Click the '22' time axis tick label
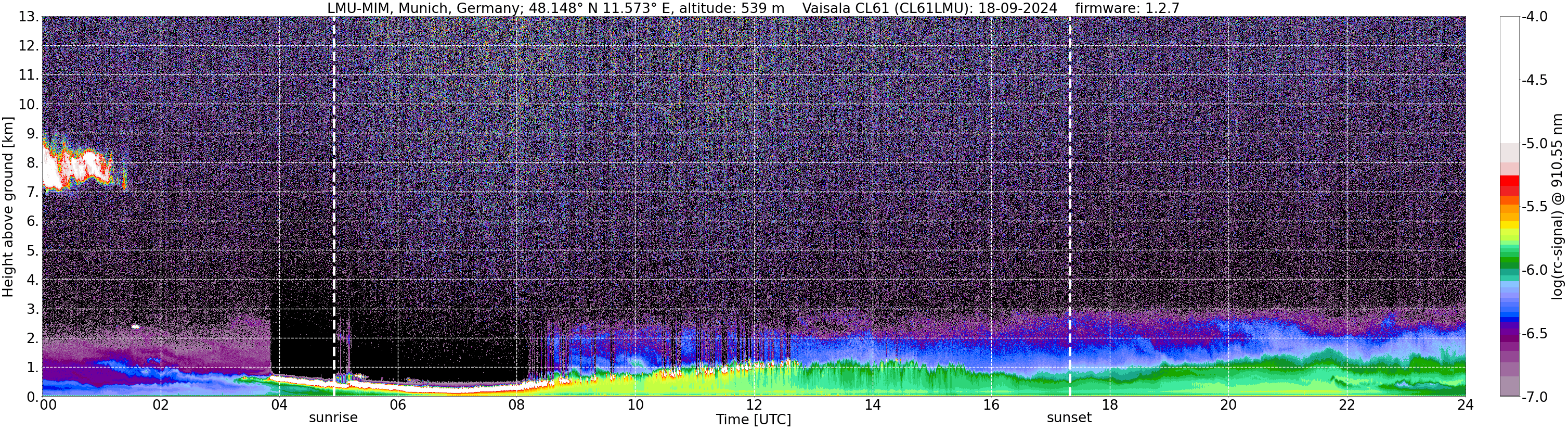 [1347, 405]
